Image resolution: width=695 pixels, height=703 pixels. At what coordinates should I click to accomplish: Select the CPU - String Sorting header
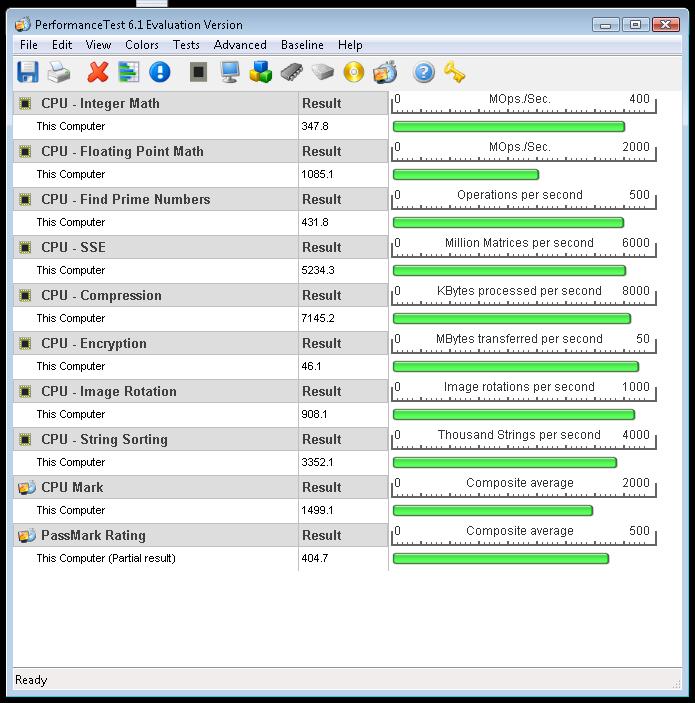pos(104,439)
